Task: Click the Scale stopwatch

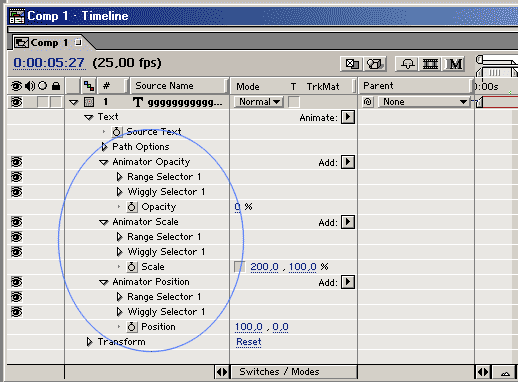Action: click(132, 267)
